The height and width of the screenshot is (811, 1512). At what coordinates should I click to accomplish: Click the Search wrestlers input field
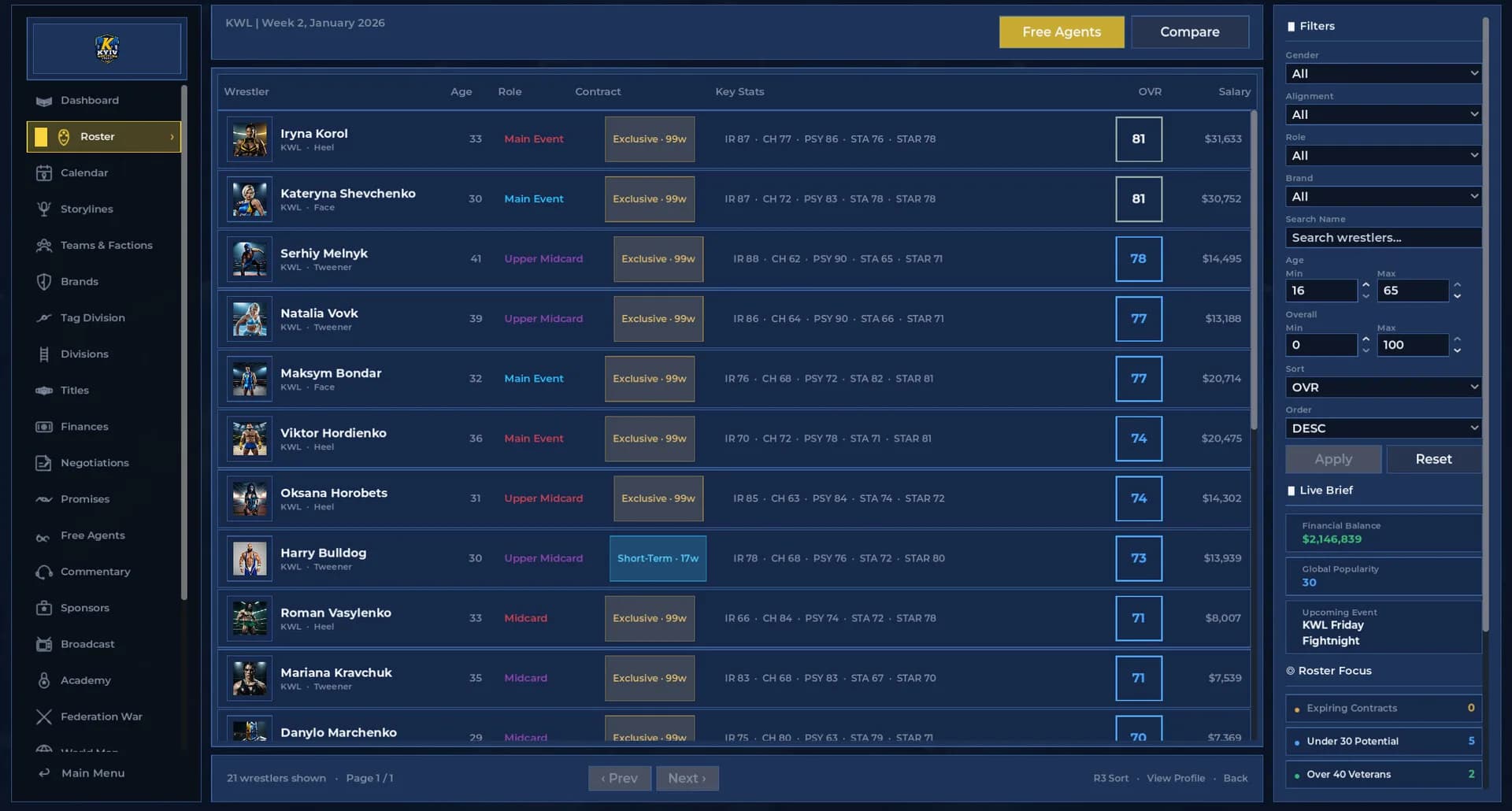(1383, 238)
